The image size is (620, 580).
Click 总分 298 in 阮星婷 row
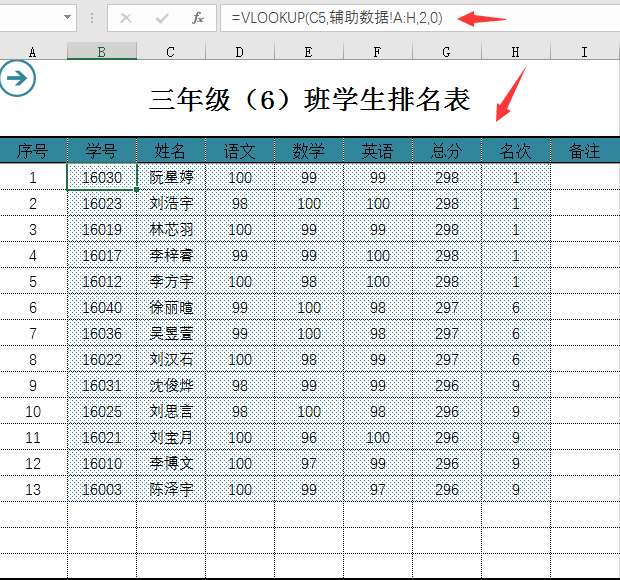pos(447,177)
